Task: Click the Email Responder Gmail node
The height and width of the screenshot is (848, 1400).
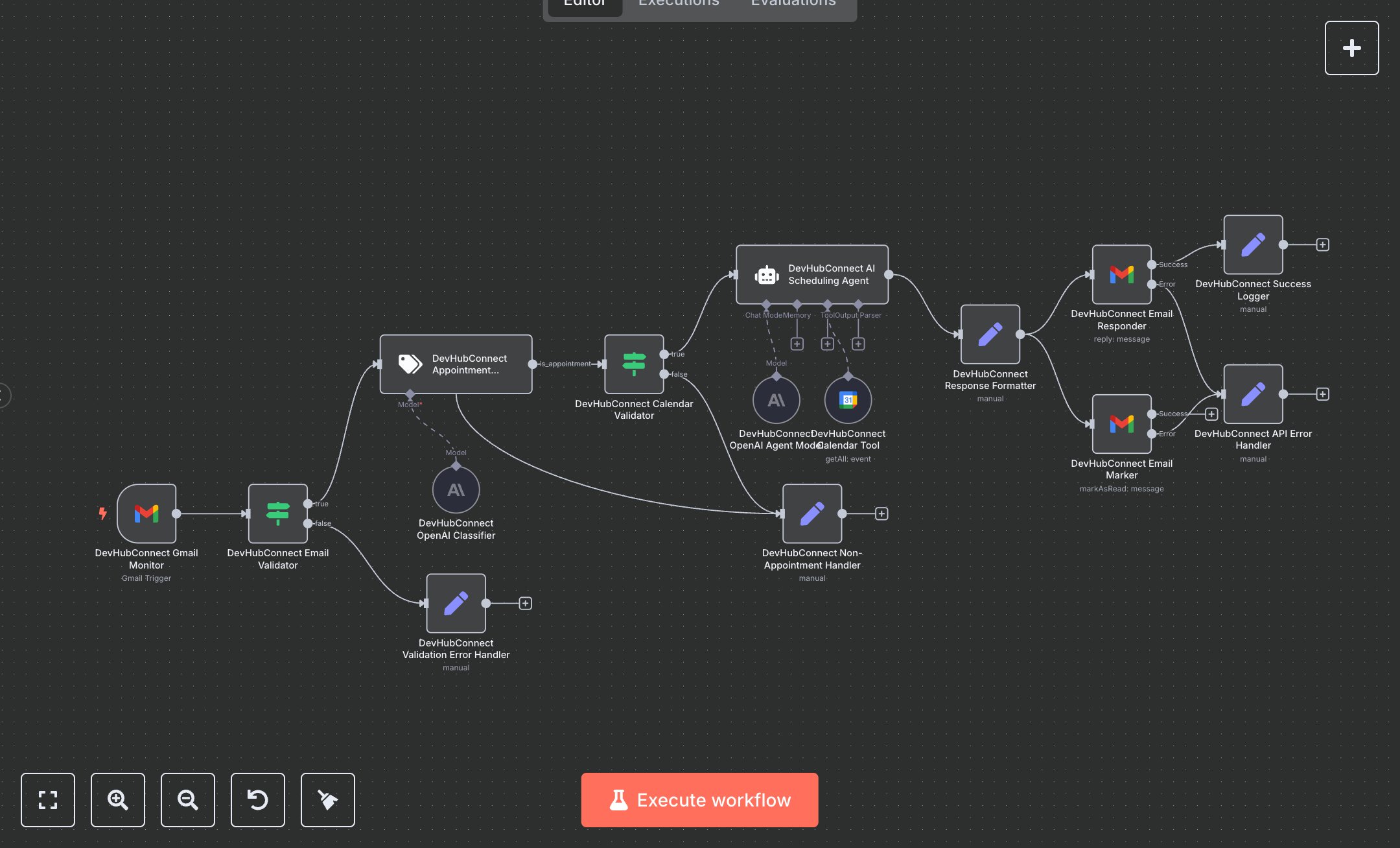Action: 1121,274
